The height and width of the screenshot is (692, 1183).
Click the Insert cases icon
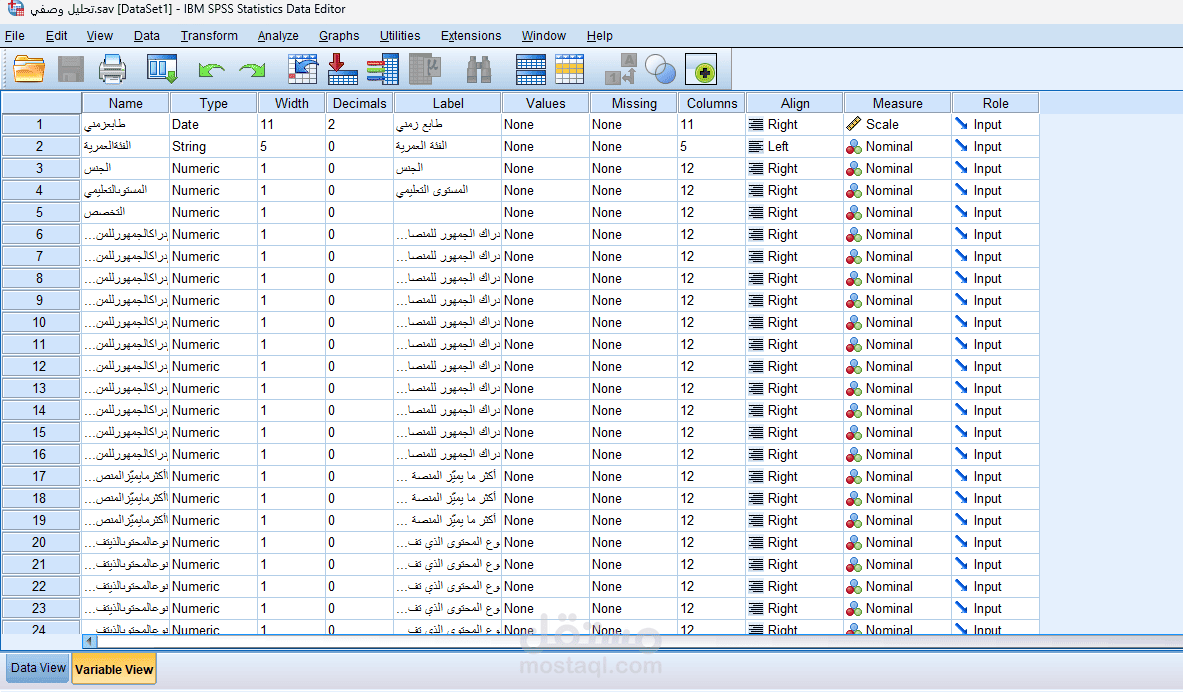530,69
